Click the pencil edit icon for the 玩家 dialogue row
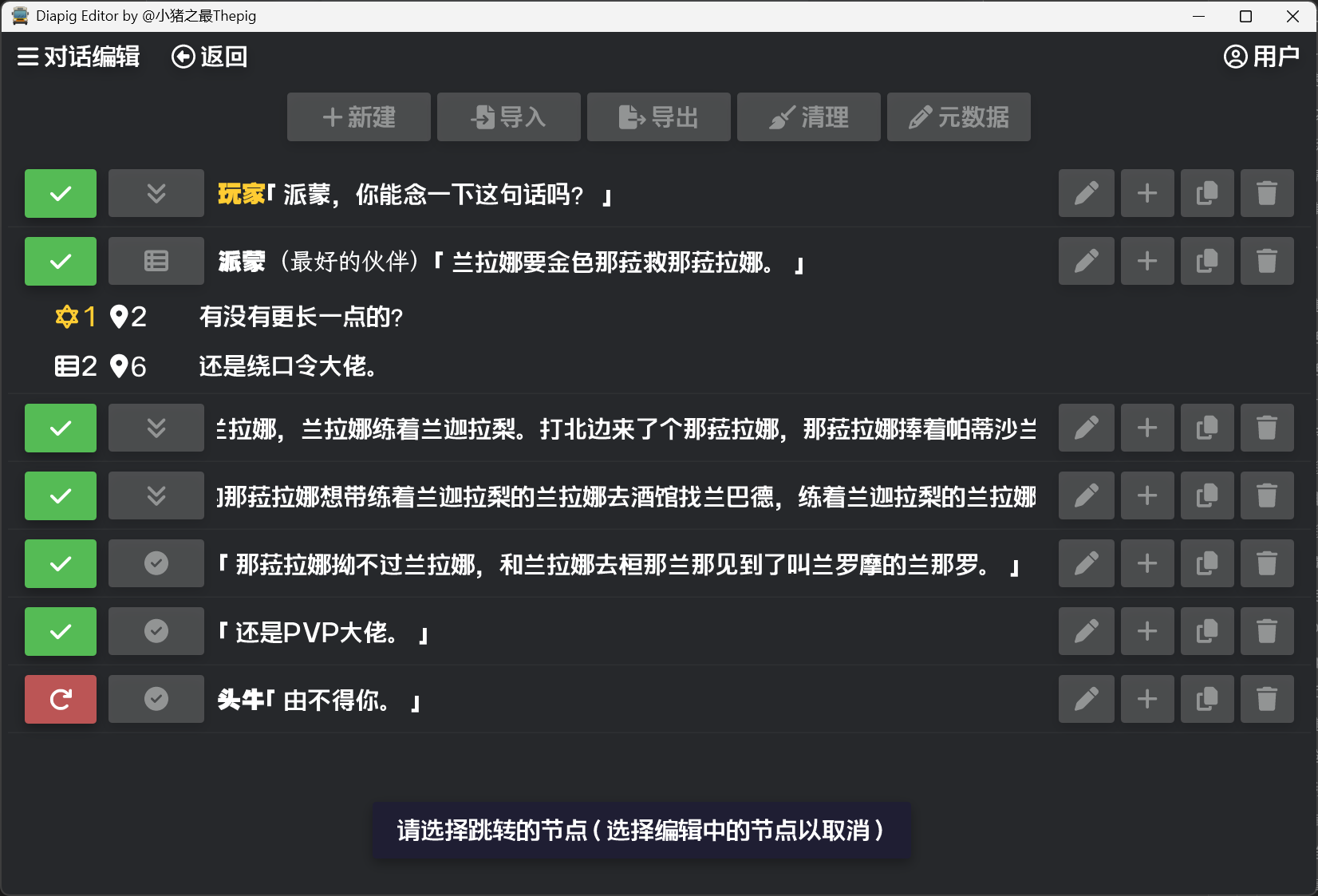The width and height of the screenshot is (1318, 896). [1086, 193]
